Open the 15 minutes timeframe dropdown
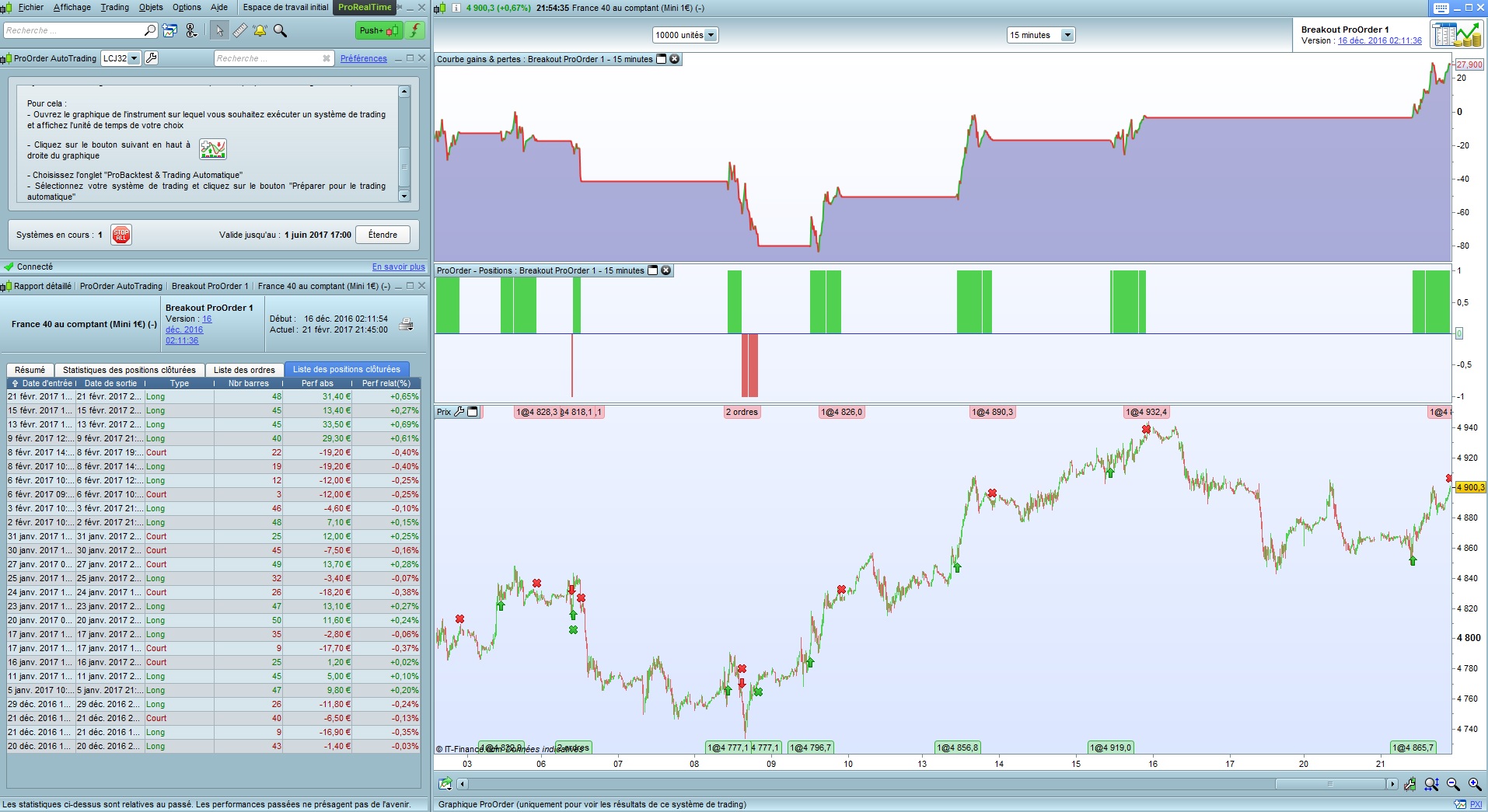This screenshot has width=1488, height=812. (1067, 35)
